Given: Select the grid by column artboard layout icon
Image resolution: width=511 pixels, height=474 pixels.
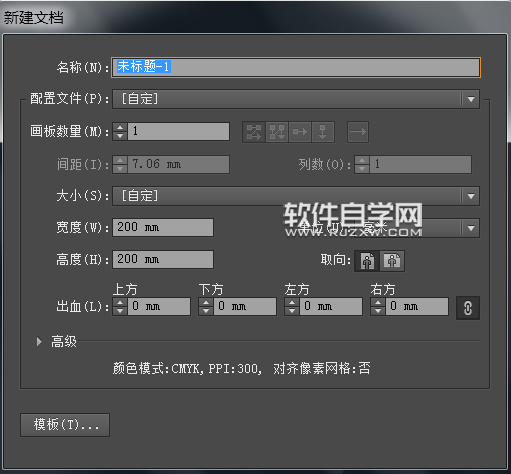Looking at the screenshot, I should [277, 132].
